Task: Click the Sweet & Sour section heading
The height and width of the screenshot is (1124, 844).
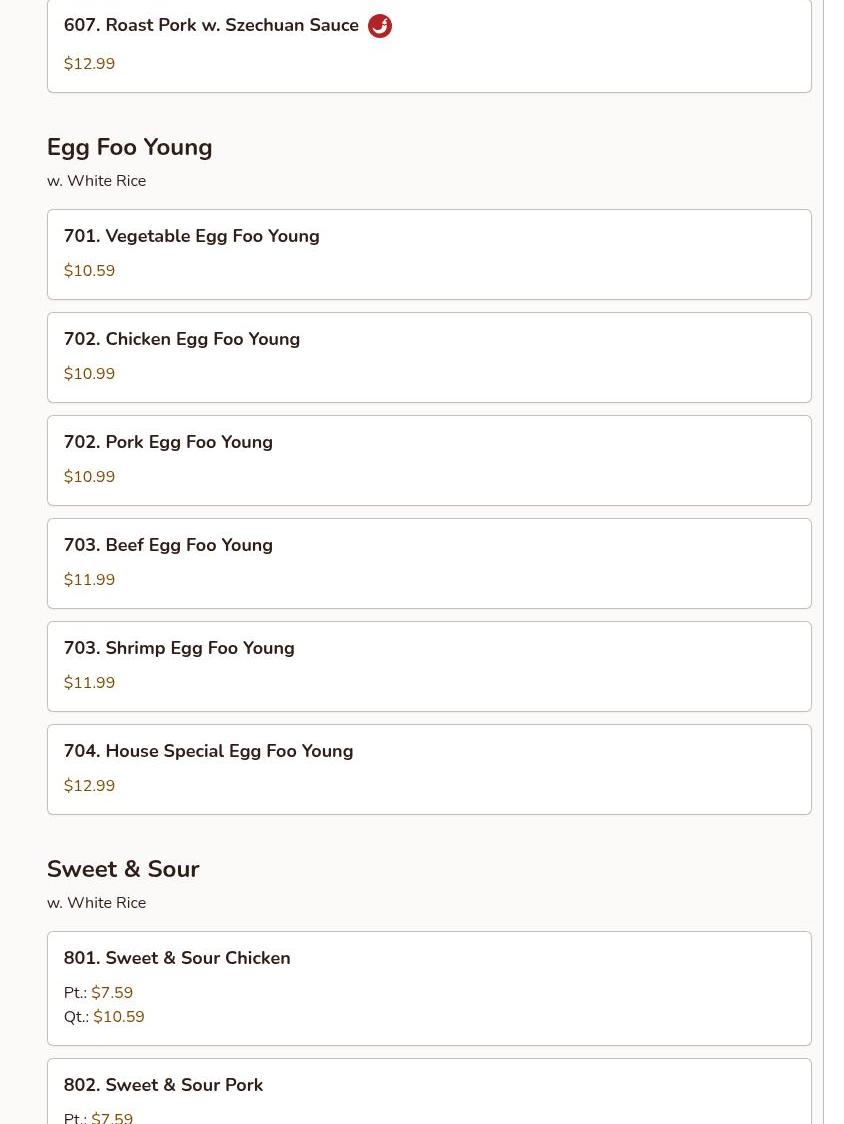Action: [123, 869]
